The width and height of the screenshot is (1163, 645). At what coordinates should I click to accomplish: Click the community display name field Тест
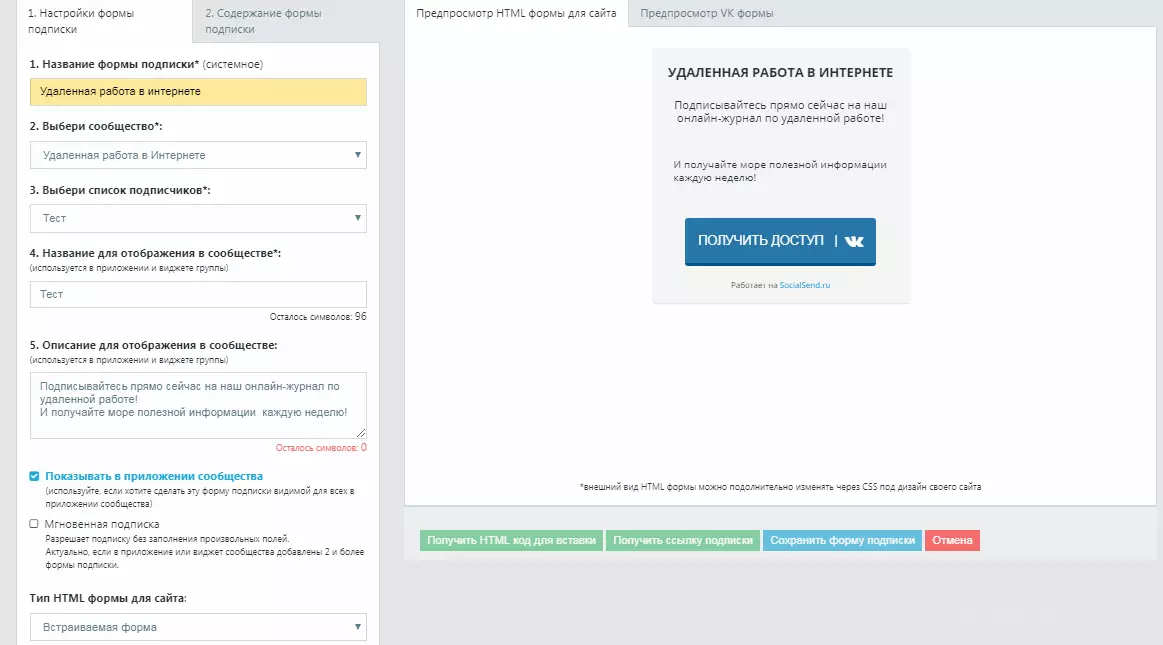198,294
